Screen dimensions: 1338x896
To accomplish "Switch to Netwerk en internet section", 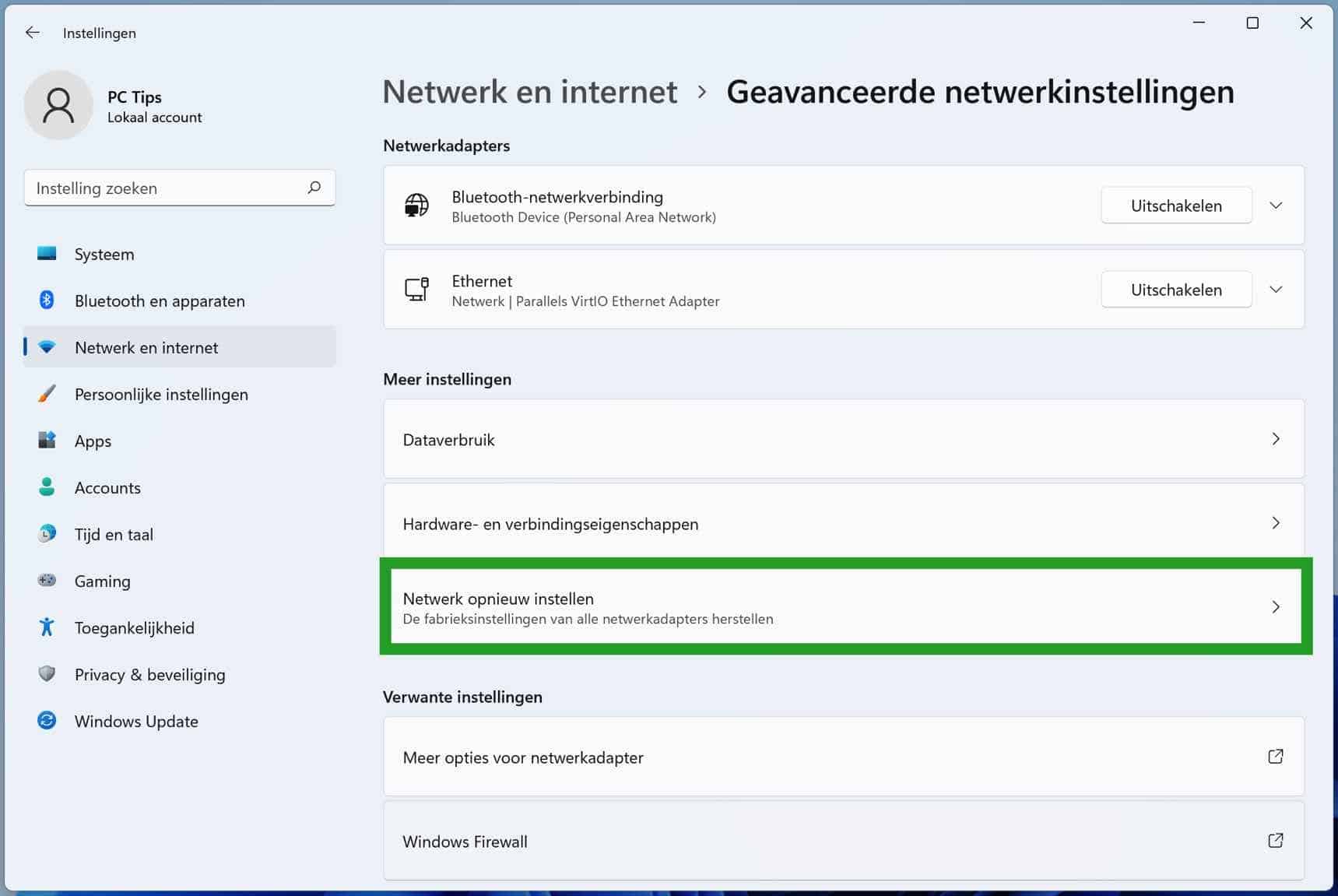I will click(146, 347).
